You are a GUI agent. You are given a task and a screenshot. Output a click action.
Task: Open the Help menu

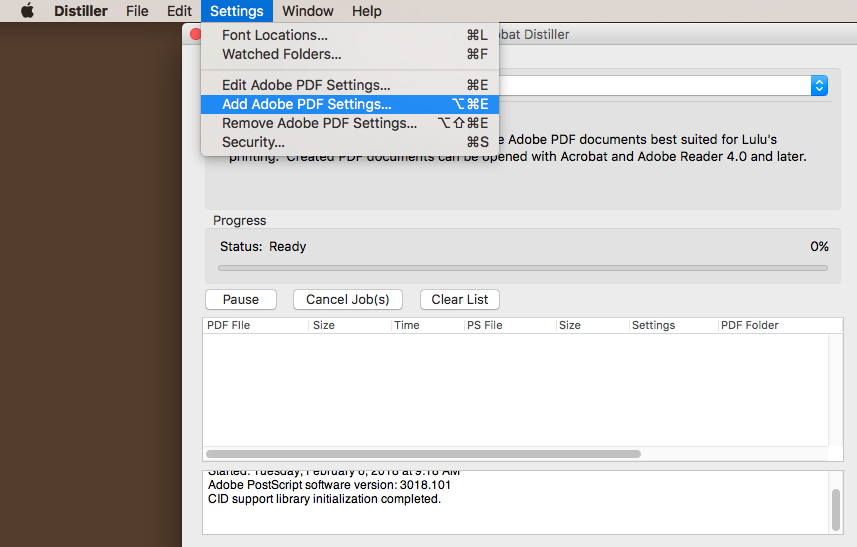(x=367, y=11)
